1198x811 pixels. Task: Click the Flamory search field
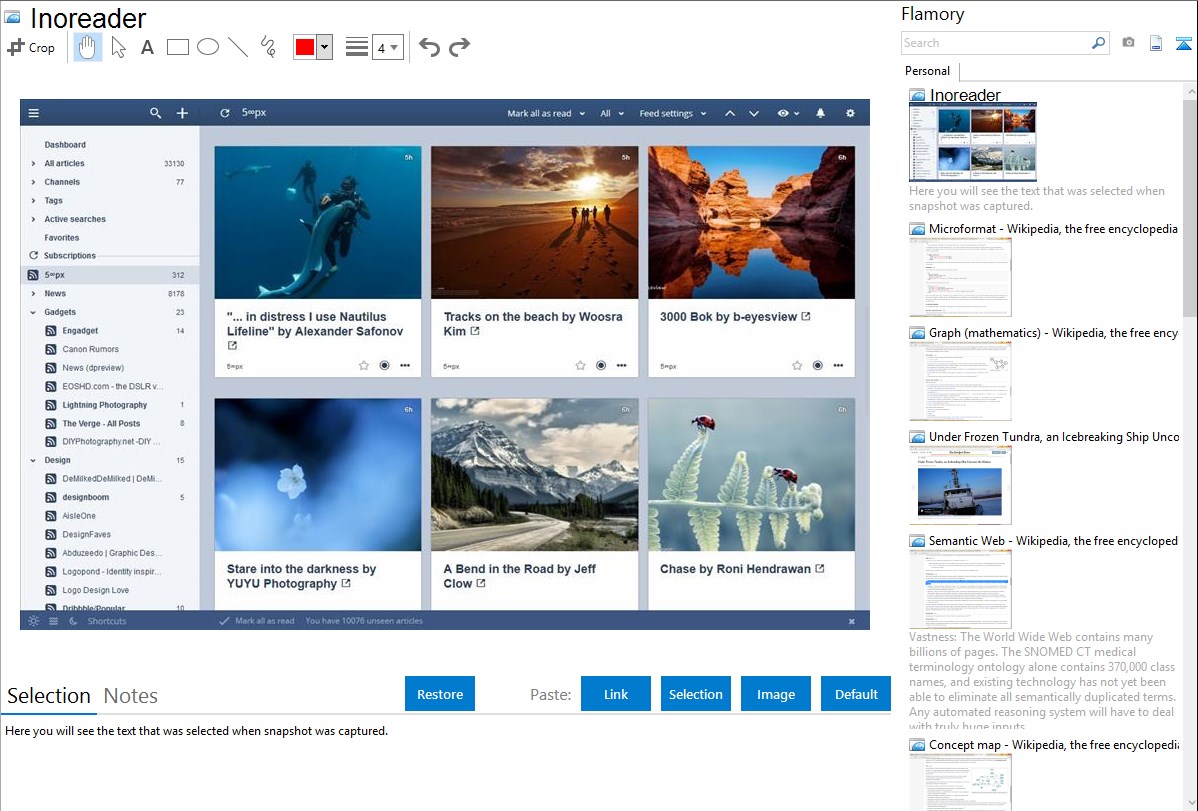click(x=995, y=43)
